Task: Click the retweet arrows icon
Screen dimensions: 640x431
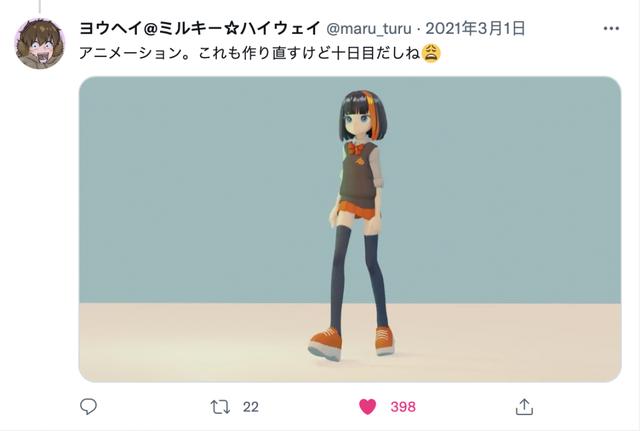Action: (220, 407)
